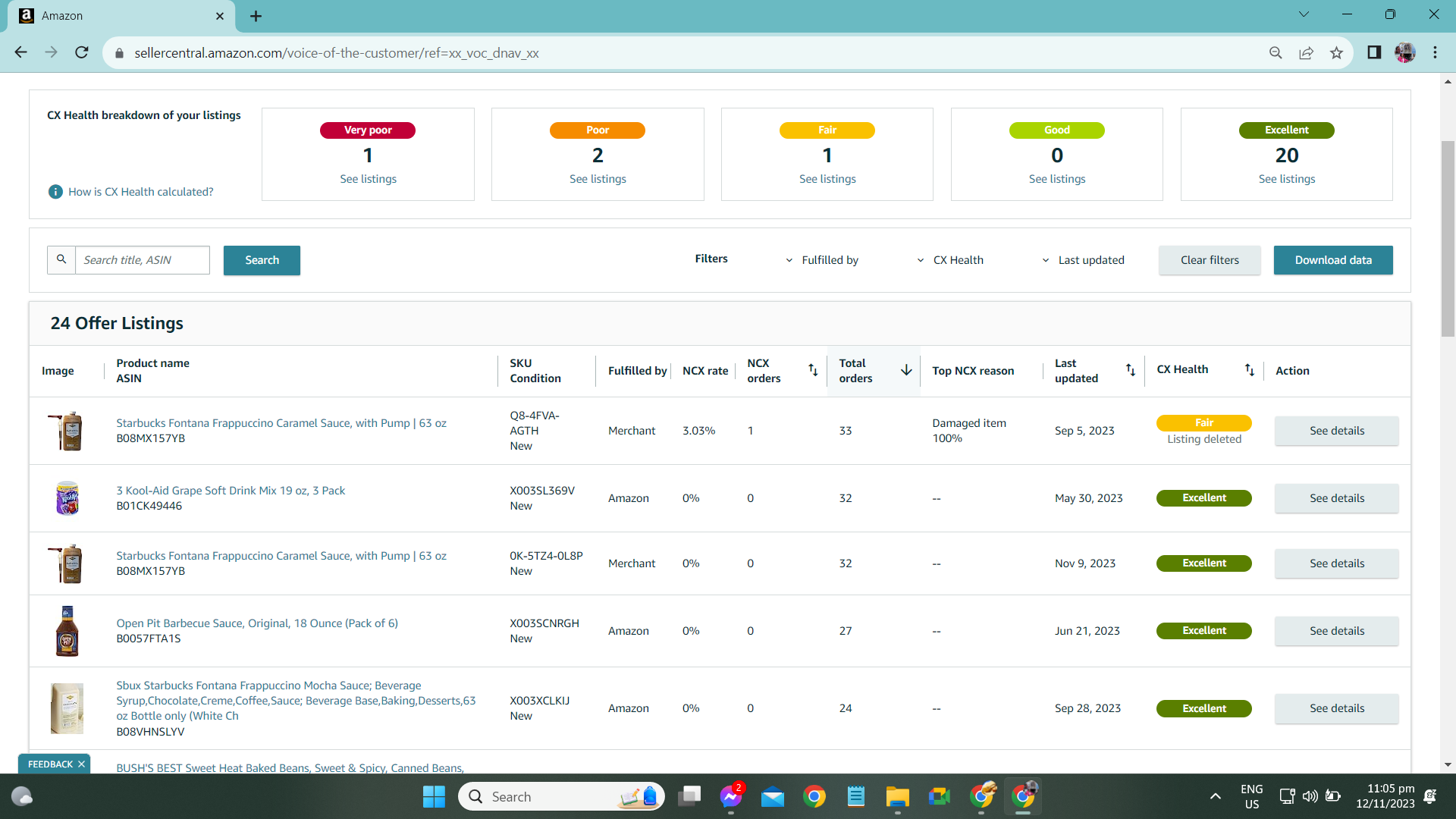
Task: Click the Download data button
Action: pyautogui.click(x=1333, y=260)
